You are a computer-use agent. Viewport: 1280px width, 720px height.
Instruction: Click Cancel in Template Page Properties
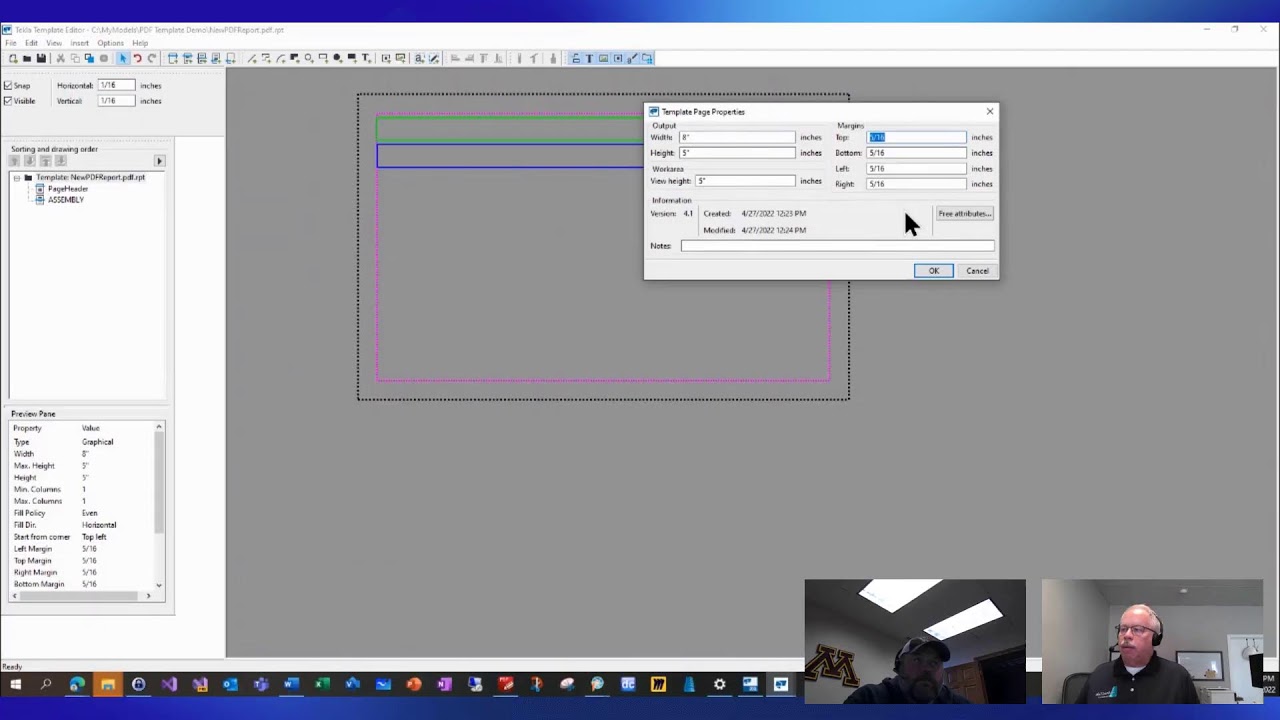(x=977, y=271)
